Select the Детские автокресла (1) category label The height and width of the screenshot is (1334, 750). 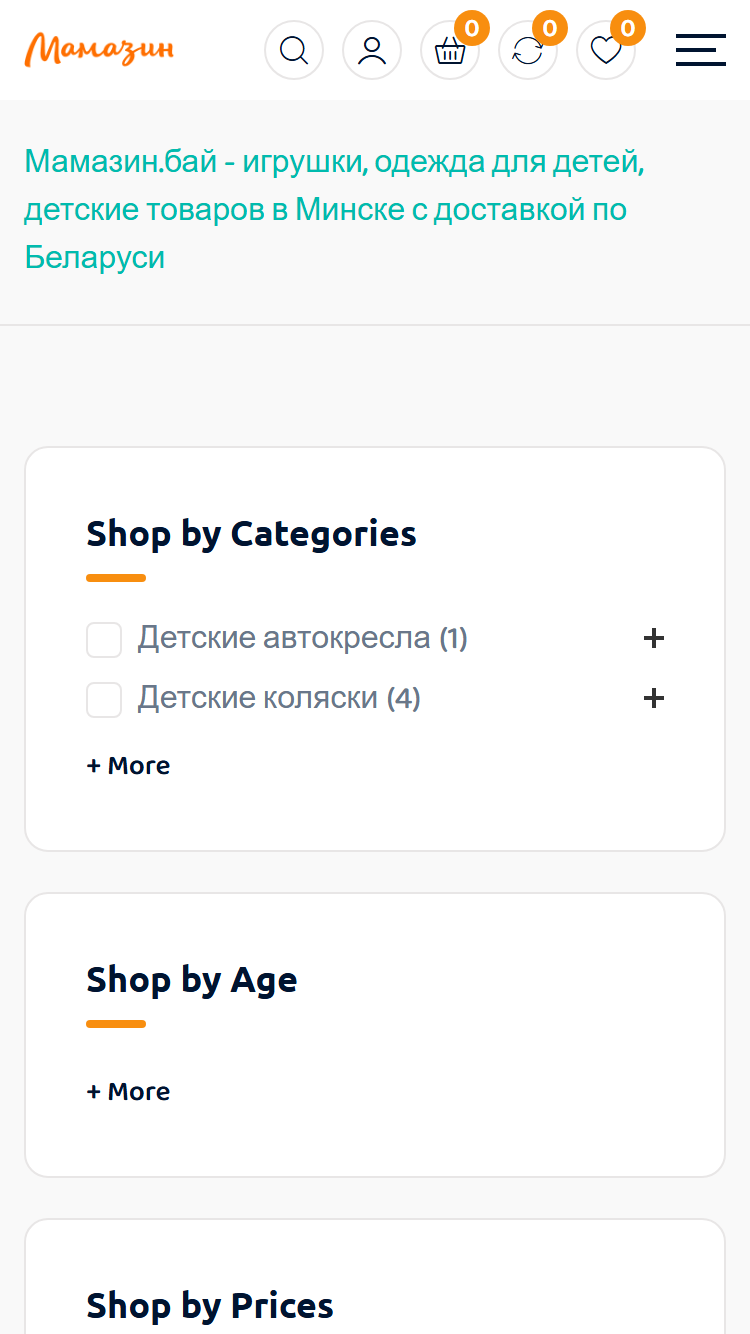click(x=302, y=638)
